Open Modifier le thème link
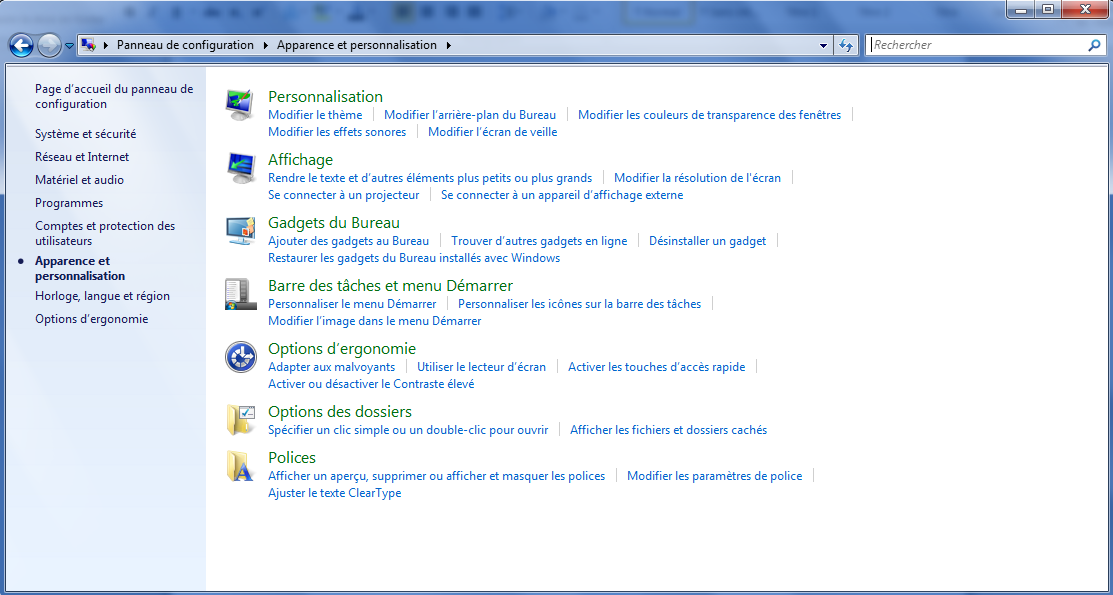 315,115
